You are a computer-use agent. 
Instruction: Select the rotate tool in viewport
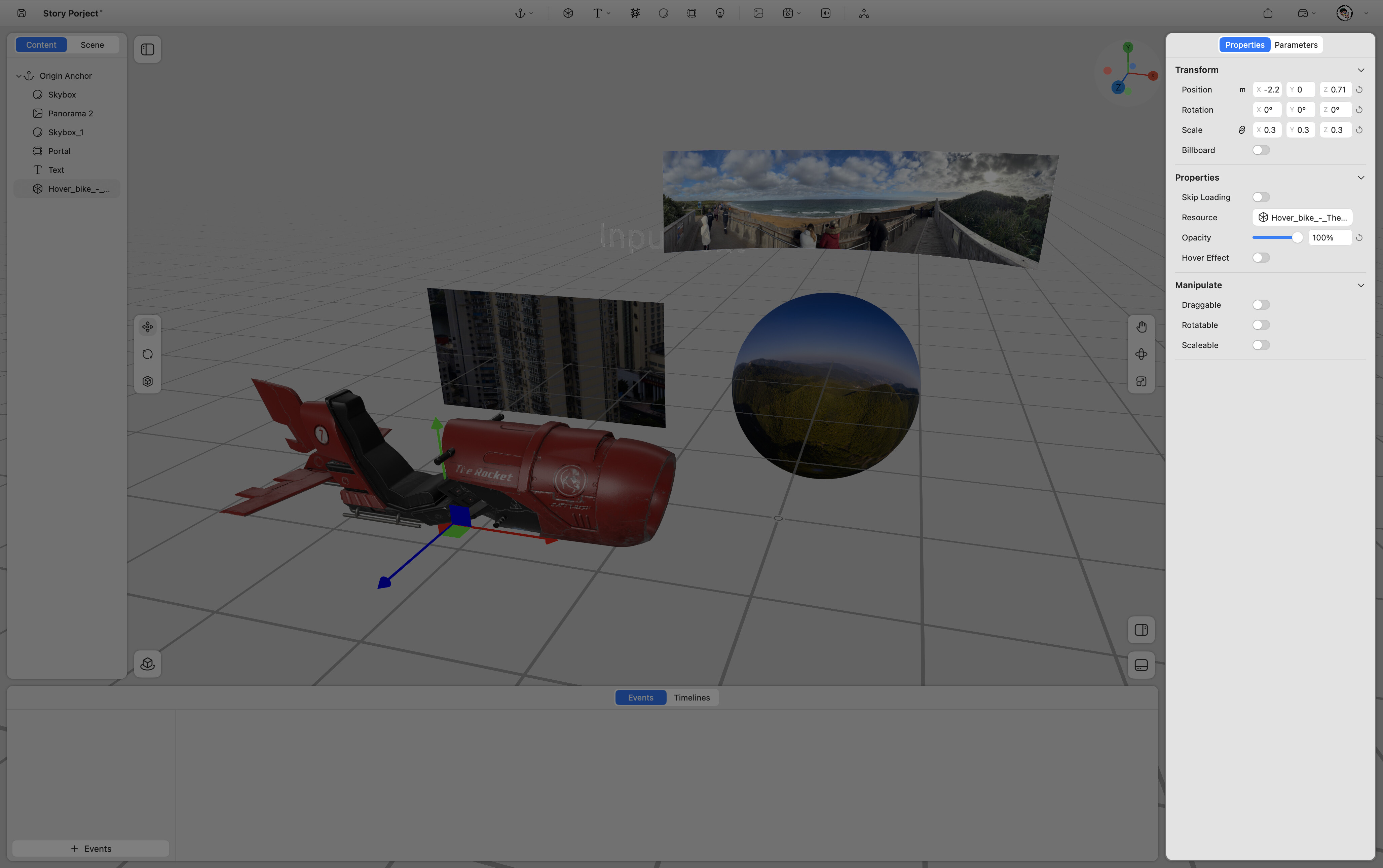[x=148, y=354]
